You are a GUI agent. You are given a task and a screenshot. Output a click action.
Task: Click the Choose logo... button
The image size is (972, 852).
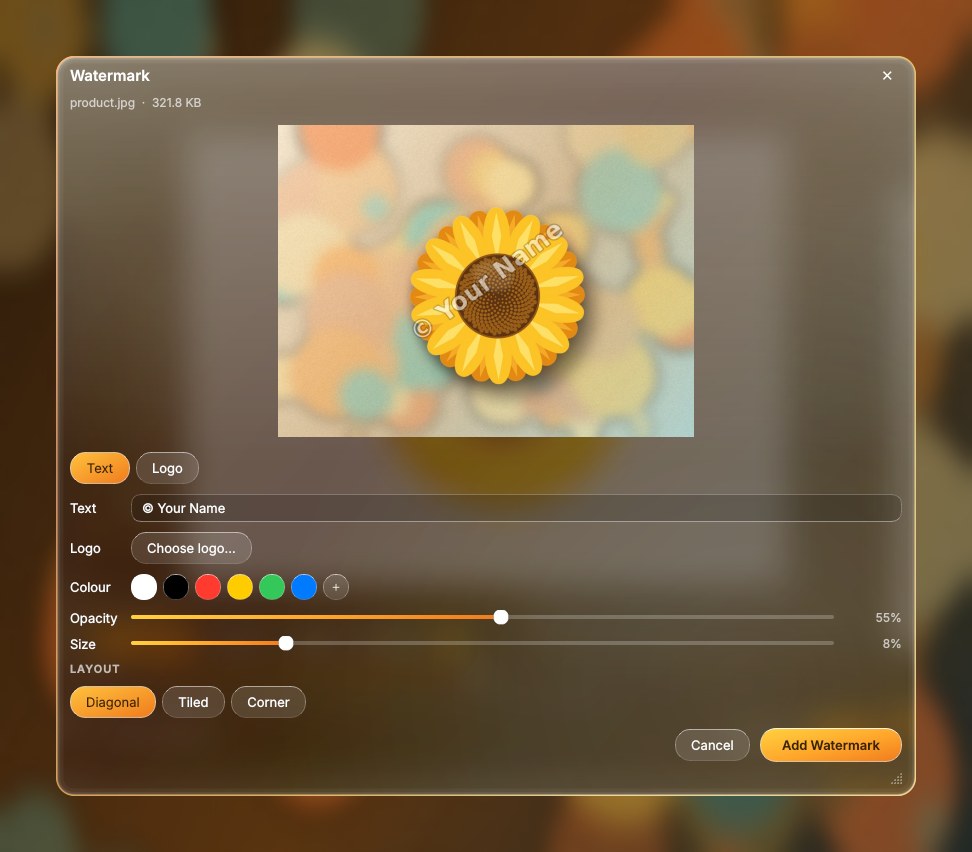pos(191,548)
